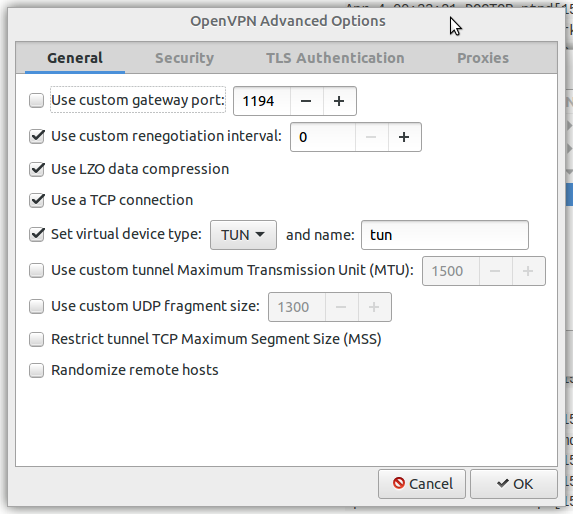Decrease gateway port with minus button
573x514 pixels.
(306, 101)
